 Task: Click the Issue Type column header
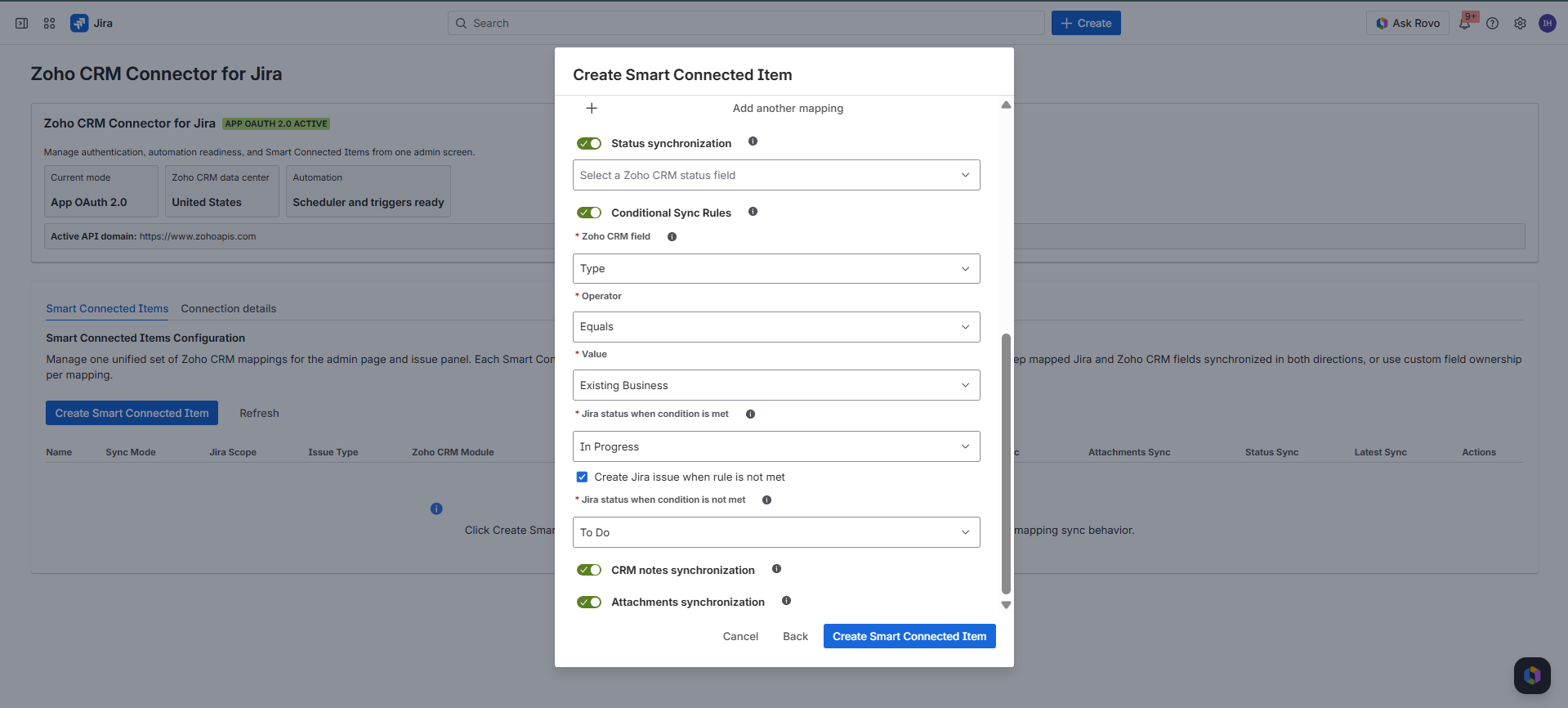pos(333,452)
